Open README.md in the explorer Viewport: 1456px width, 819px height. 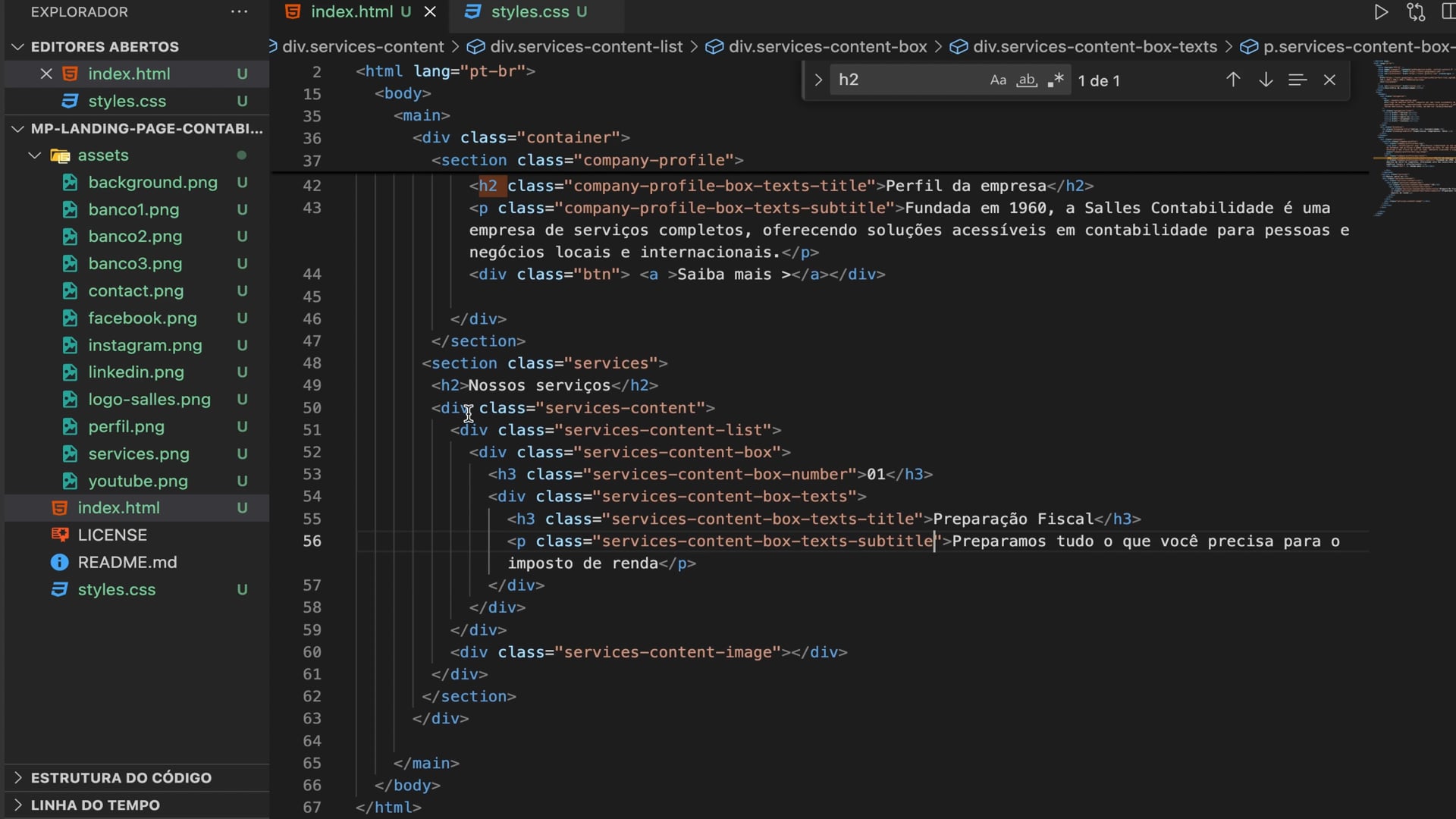[x=127, y=563]
